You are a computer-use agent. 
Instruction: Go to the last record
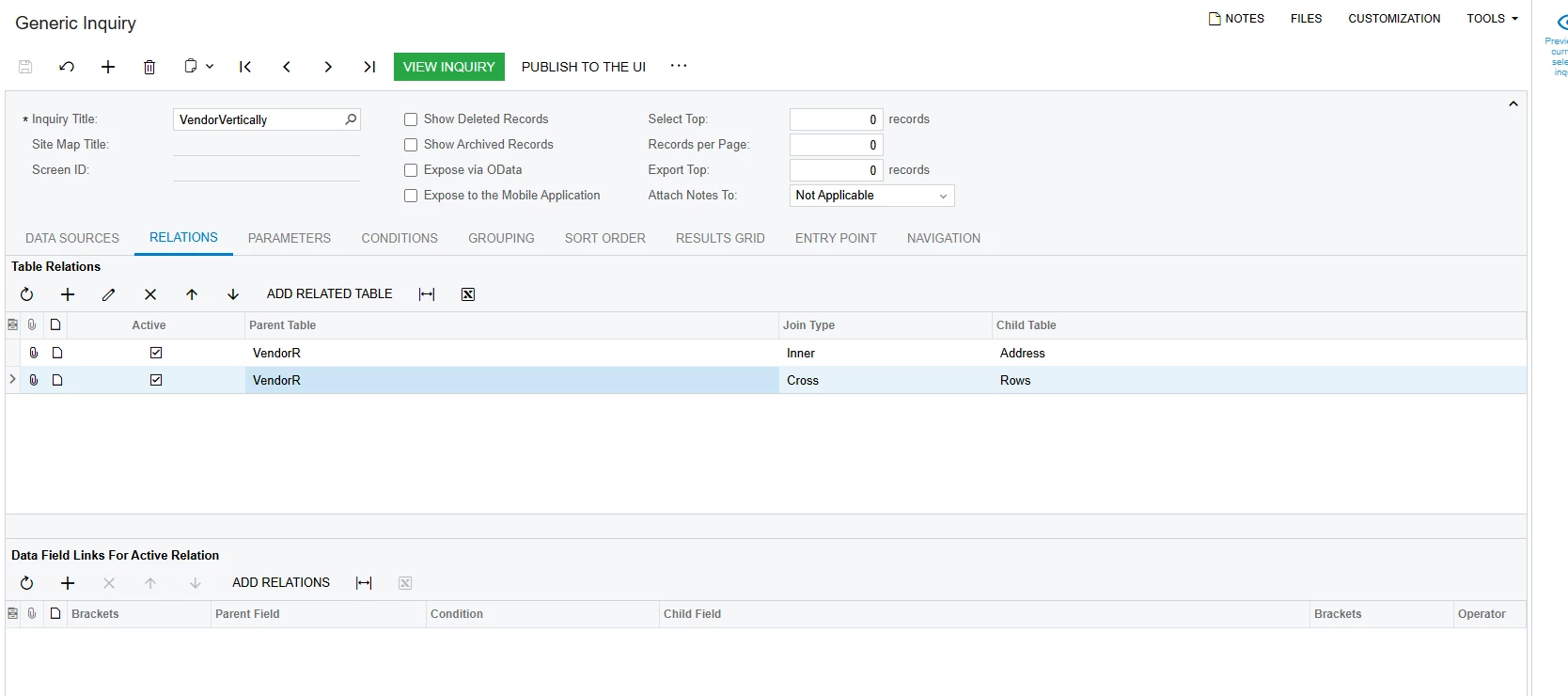[369, 67]
